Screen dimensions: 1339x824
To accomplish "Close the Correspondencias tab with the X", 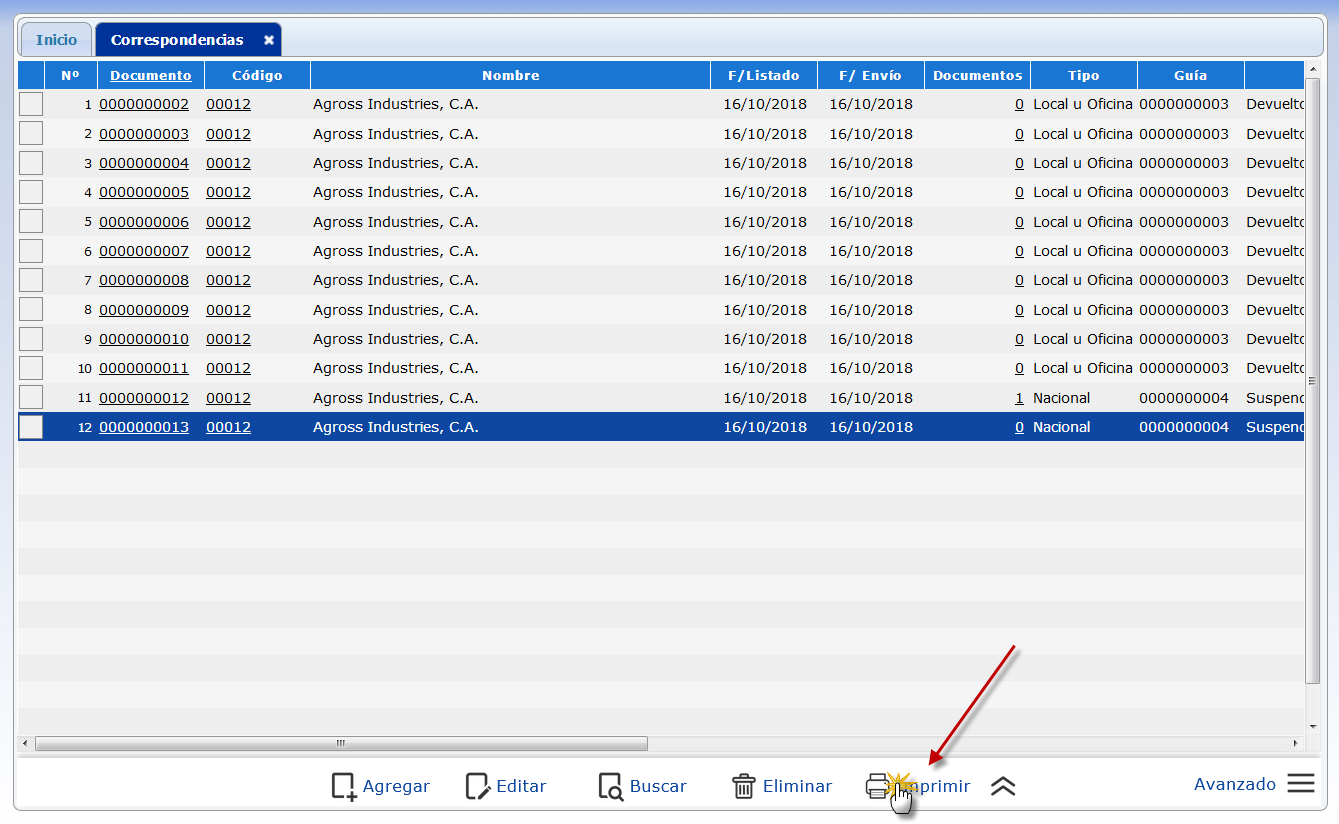I will [269, 40].
